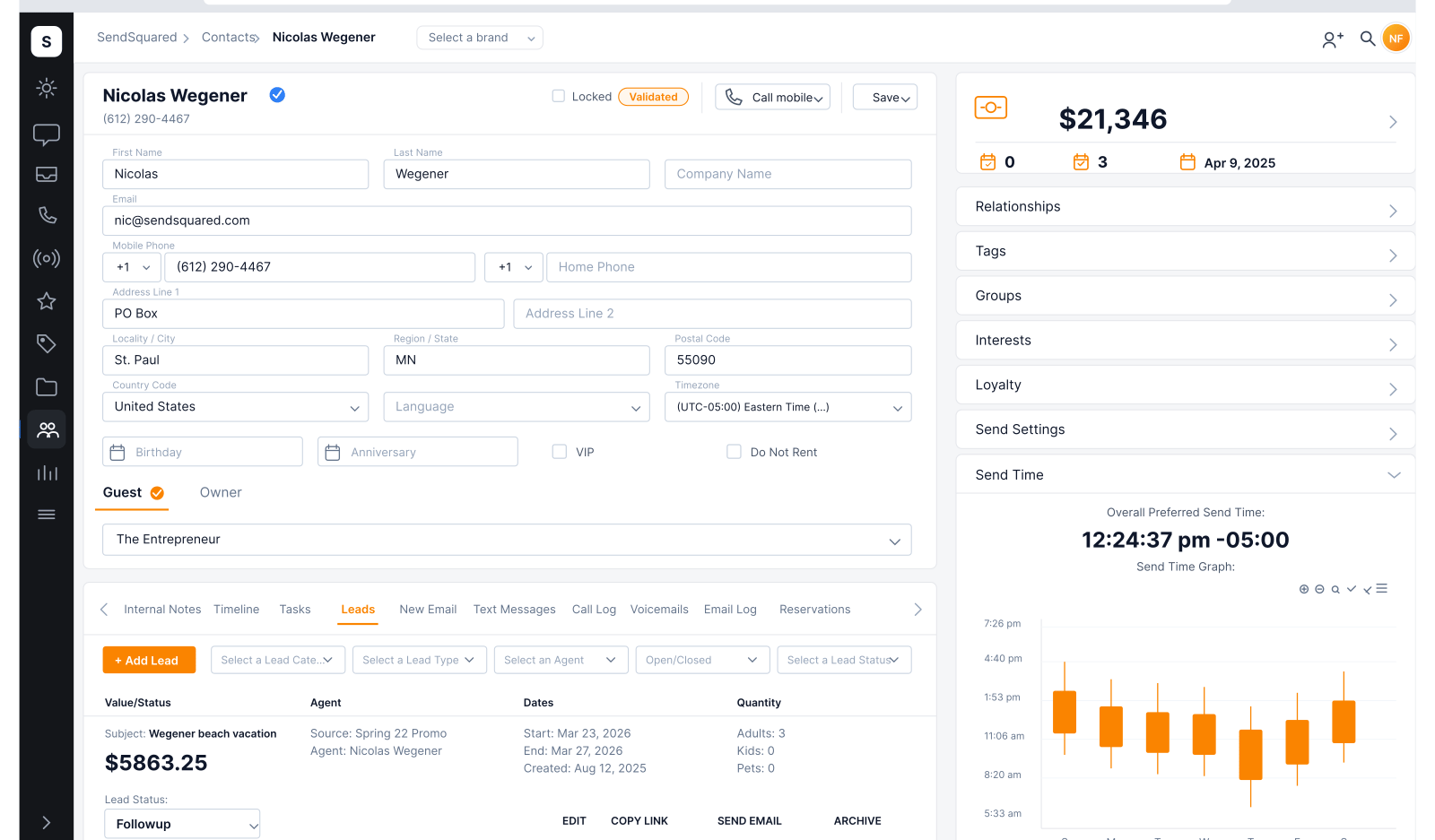Image resolution: width=1435 pixels, height=840 pixels.
Task: Check the Do Not Rent checkbox
Action: click(x=734, y=452)
